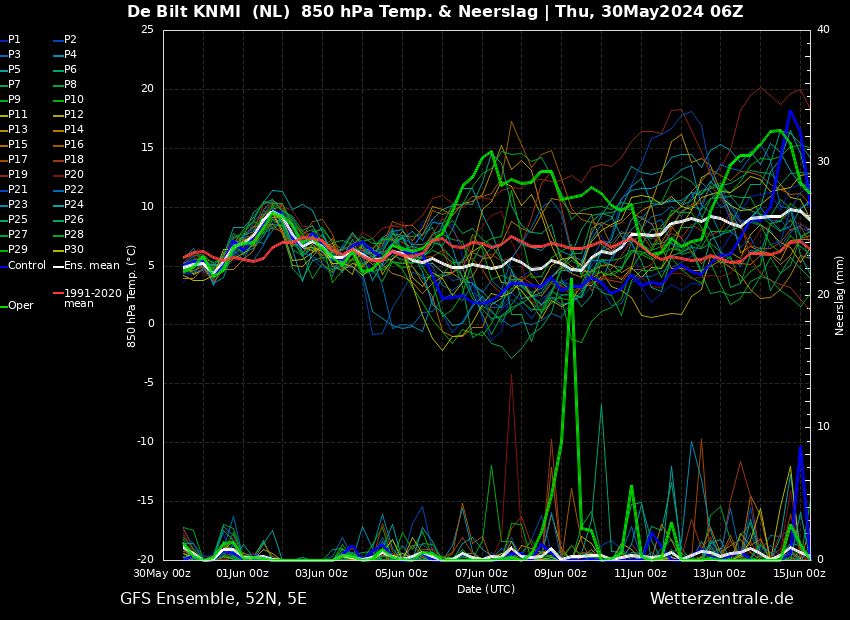Click the 850 hPa Temp. axis title
This screenshot has height=620, width=850.
pyautogui.click(x=131, y=296)
